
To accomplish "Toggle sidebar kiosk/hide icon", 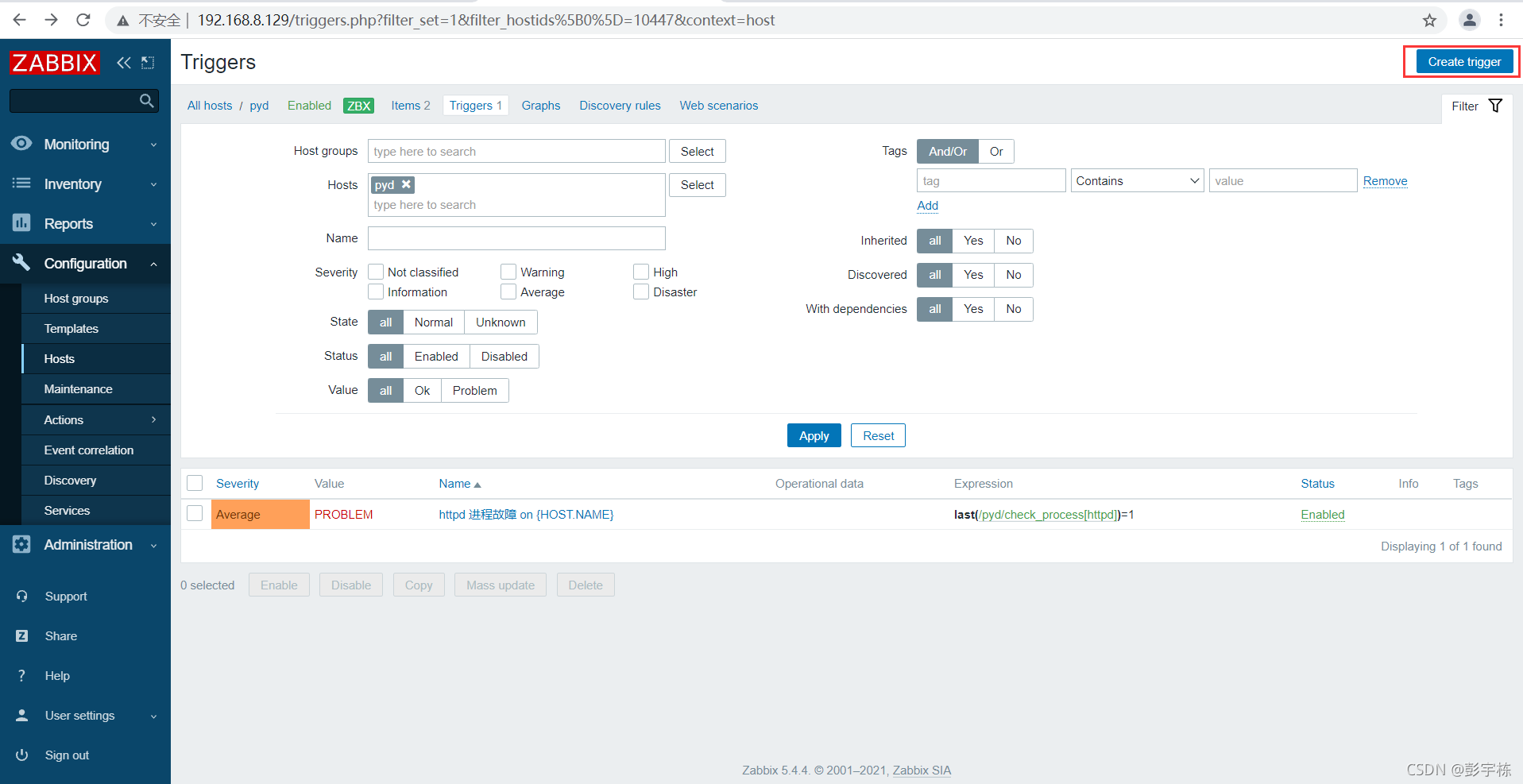I will coord(148,62).
